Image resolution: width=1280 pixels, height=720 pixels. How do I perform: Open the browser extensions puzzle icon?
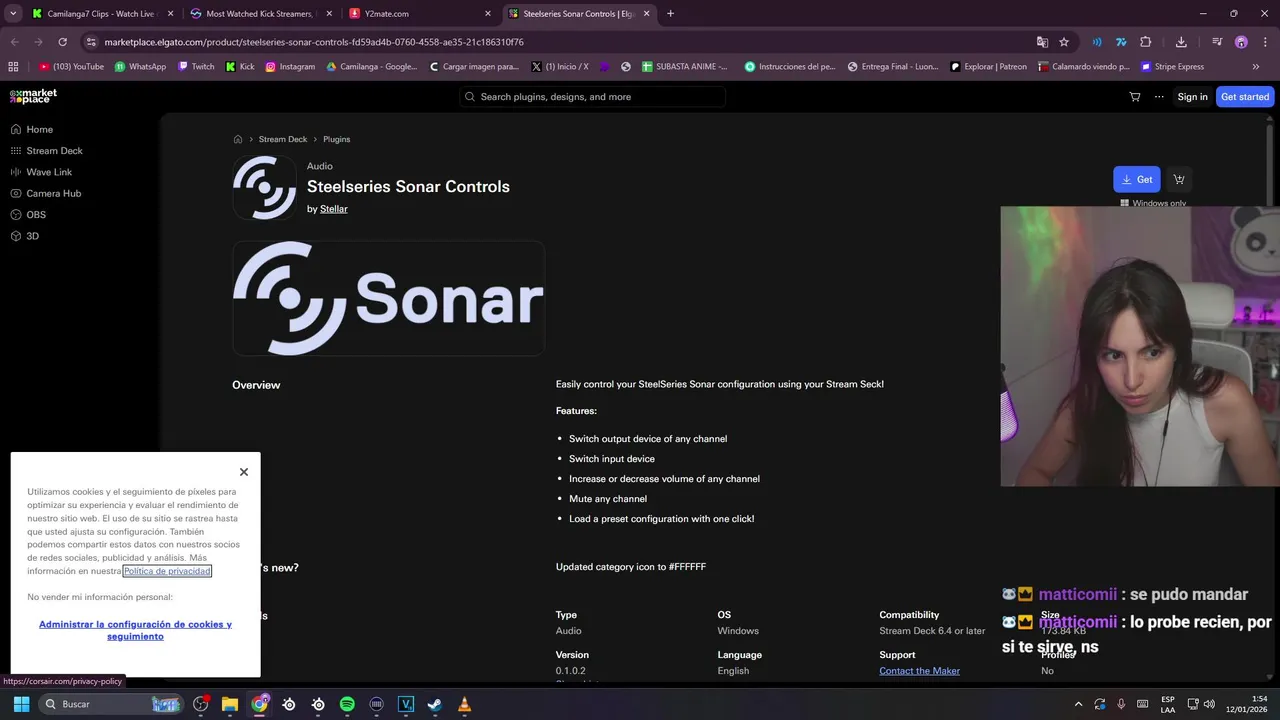pos(1146,42)
